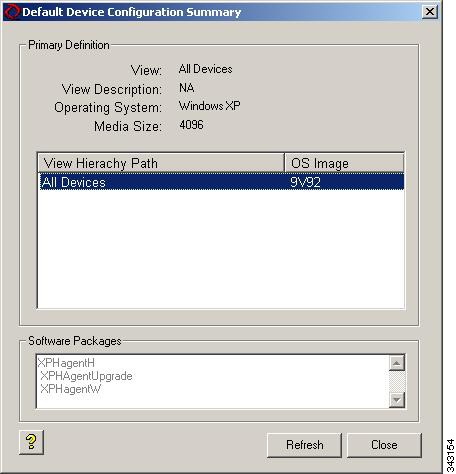Click the 9V92 OS image cell
The width and height of the screenshot is (456, 474).
(305, 182)
